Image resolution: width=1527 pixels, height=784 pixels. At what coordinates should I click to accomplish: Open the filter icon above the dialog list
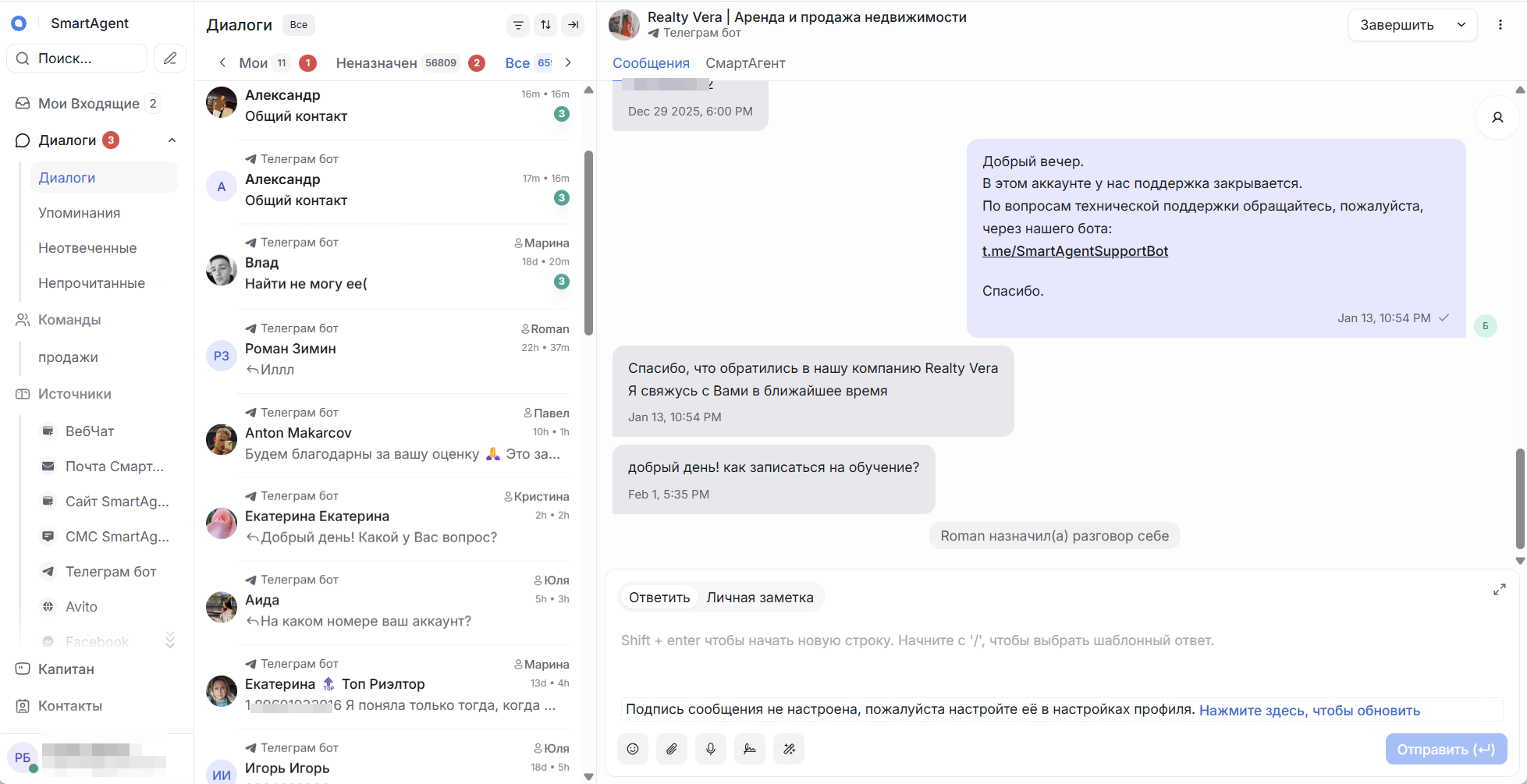click(x=517, y=25)
